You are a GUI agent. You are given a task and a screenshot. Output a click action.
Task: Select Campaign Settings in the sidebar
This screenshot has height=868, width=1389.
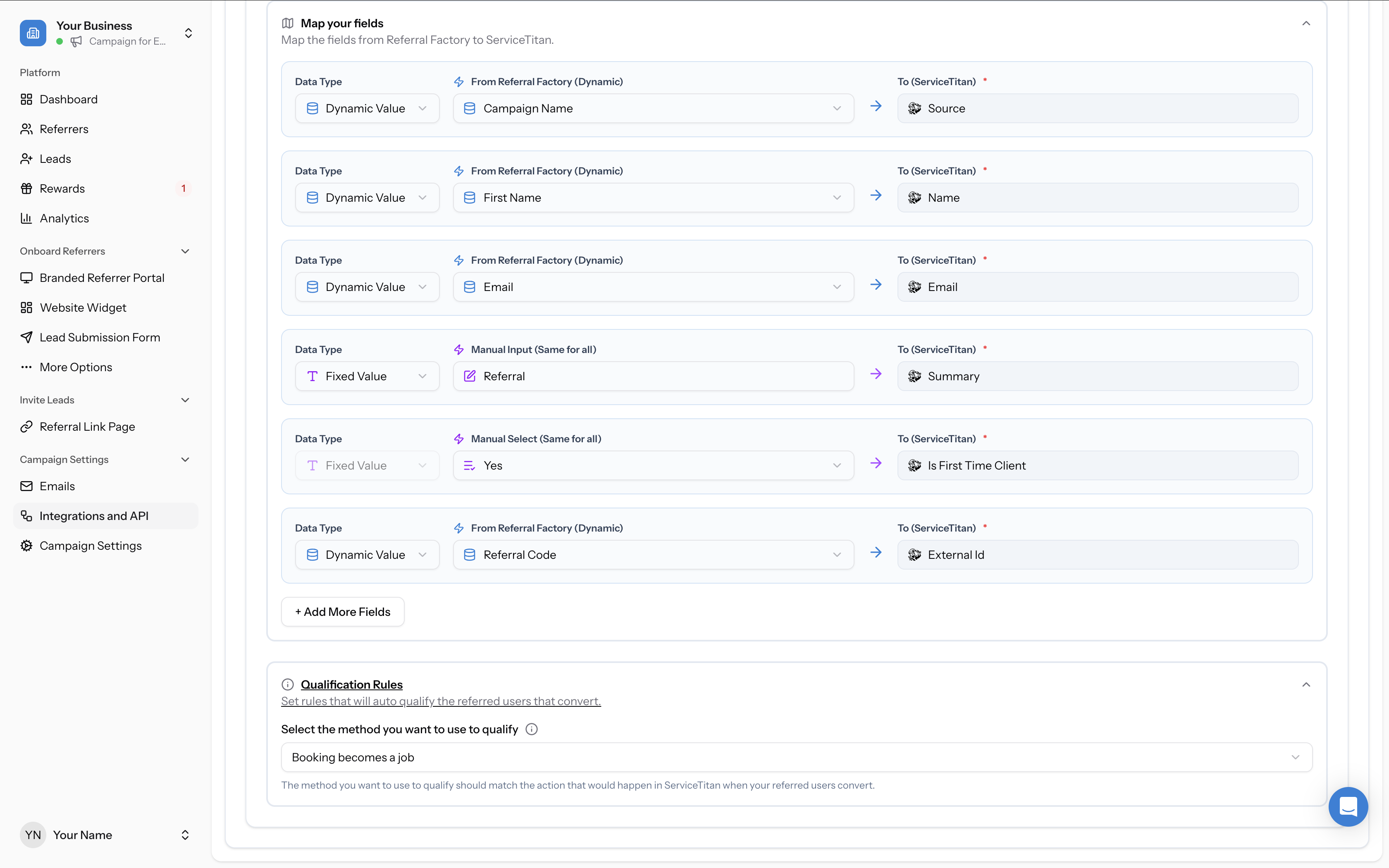90,545
